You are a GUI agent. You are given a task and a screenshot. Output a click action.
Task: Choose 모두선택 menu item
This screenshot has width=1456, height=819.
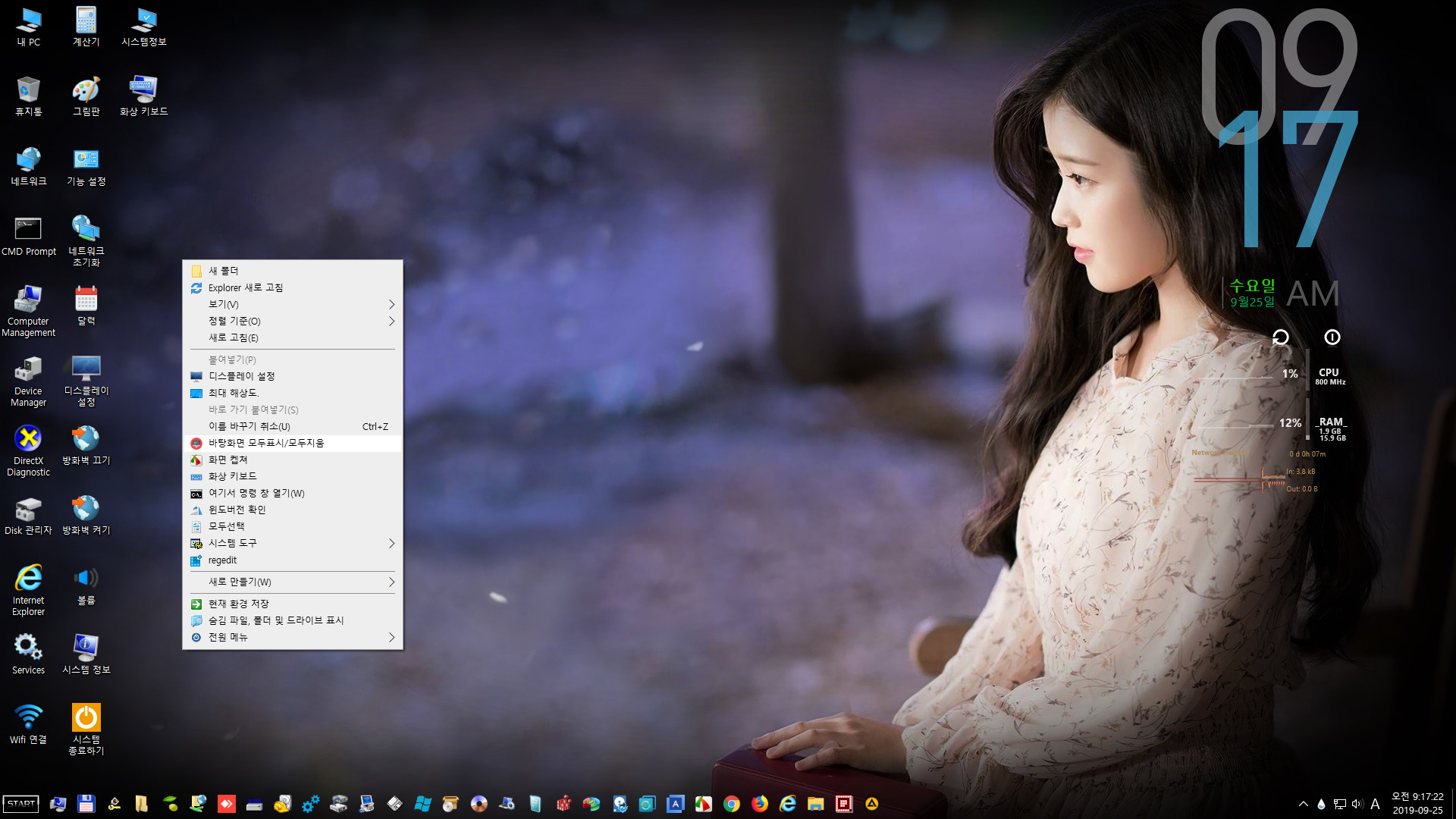[x=293, y=526]
